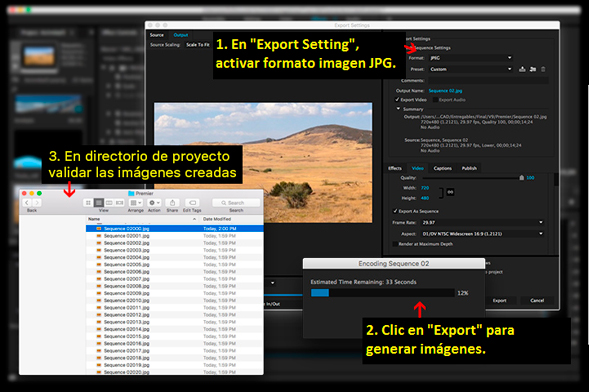Click the landscape preview image

[x=263, y=163]
